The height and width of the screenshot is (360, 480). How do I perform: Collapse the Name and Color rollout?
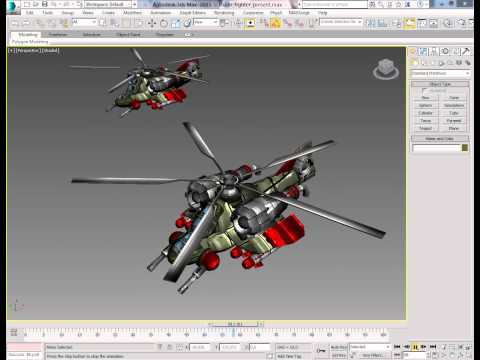[x=440, y=139]
